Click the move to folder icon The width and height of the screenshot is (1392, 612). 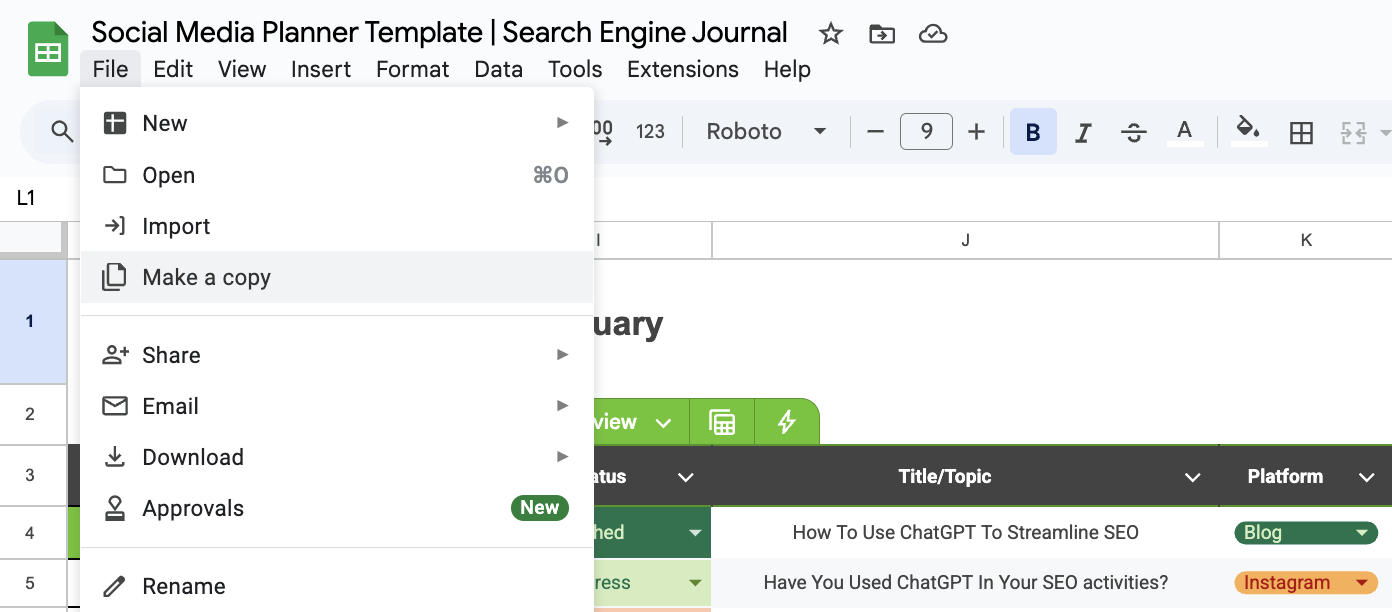tap(881, 34)
